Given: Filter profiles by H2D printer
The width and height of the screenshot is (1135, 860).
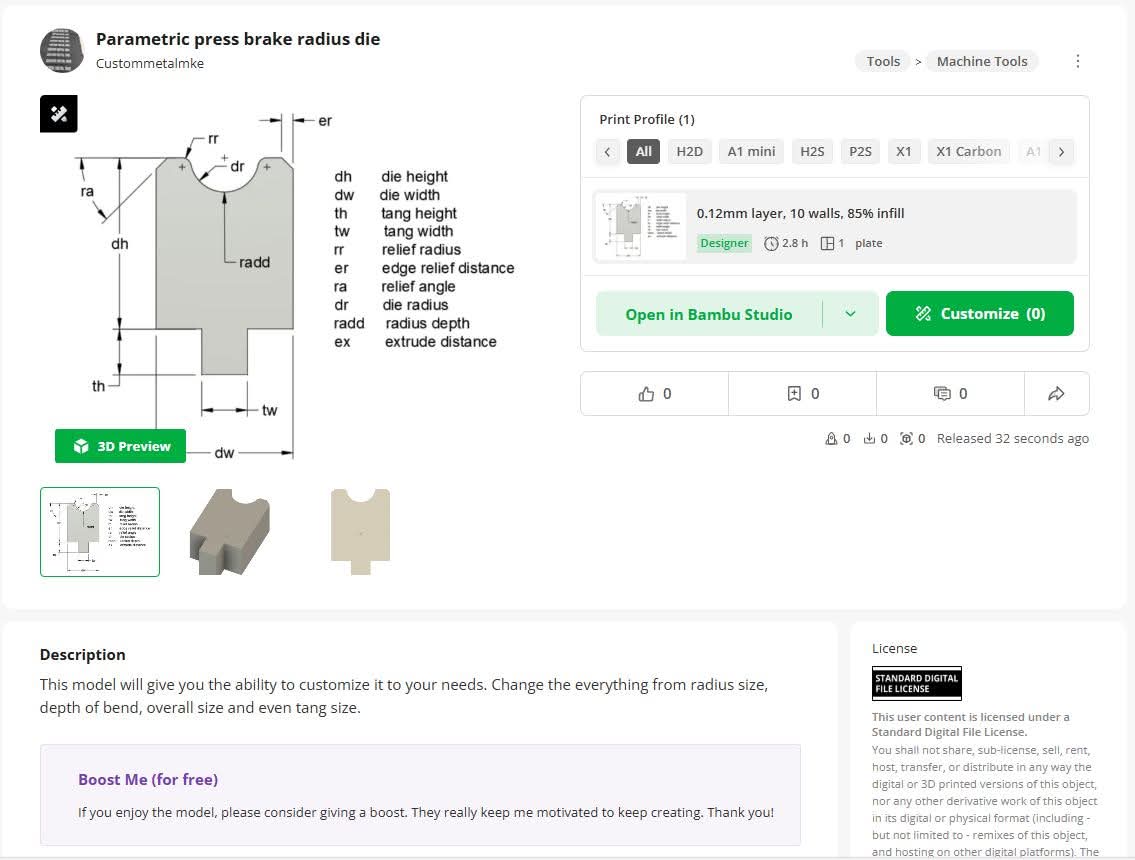Looking at the screenshot, I should click(689, 152).
